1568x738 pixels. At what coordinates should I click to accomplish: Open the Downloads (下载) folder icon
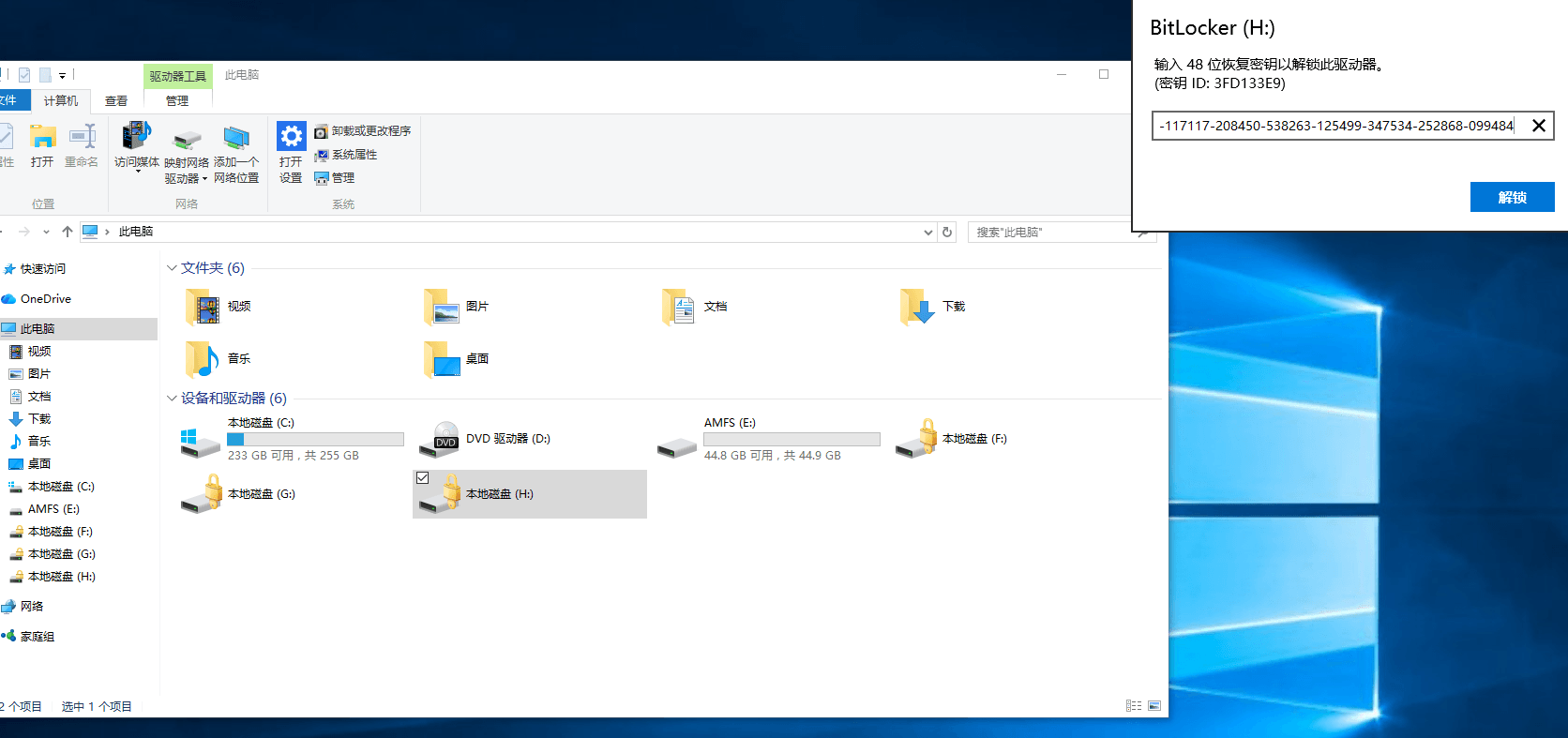click(917, 307)
